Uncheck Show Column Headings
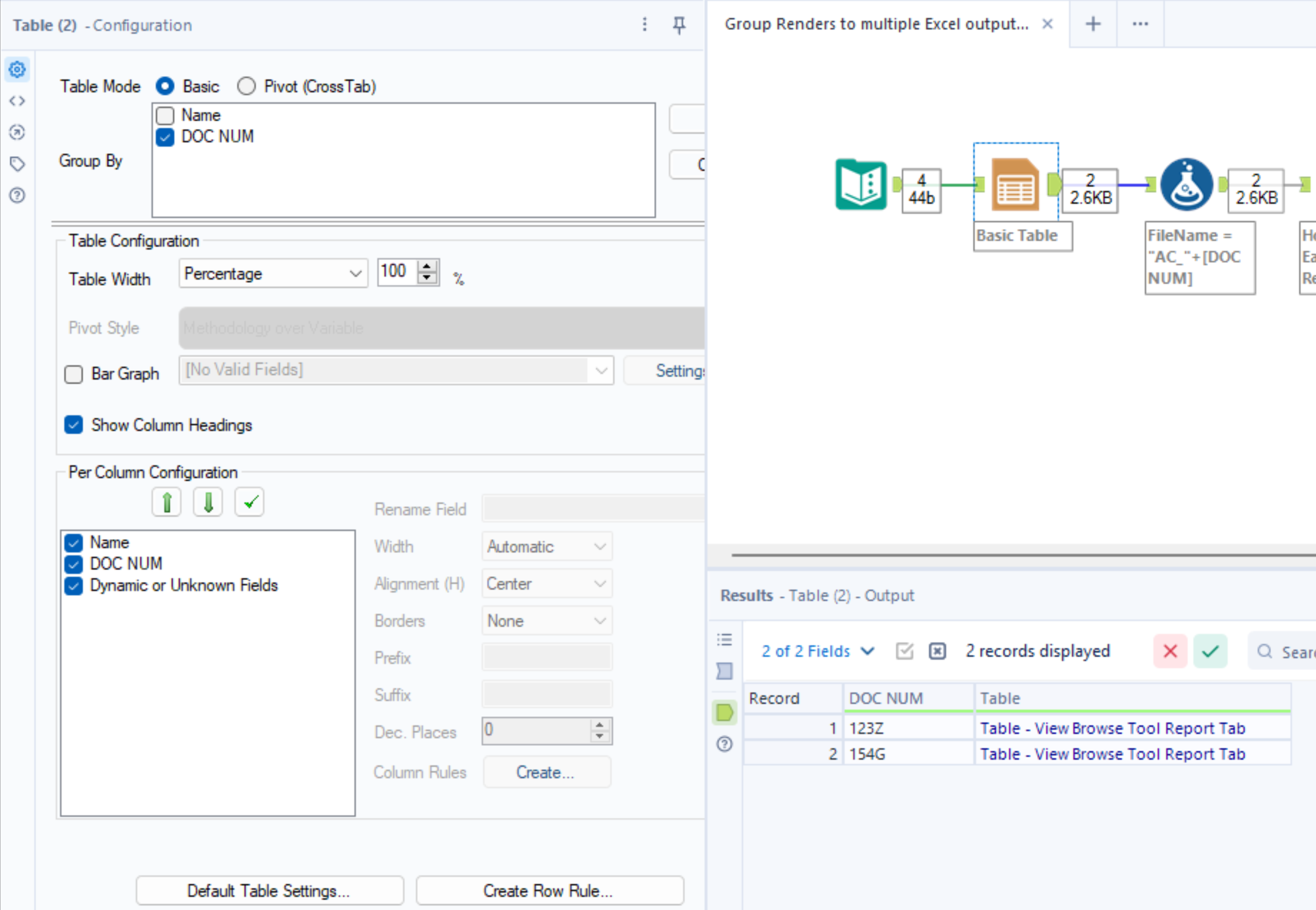The height and width of the screenshot is (910, 1316). (x=74, y=425)
